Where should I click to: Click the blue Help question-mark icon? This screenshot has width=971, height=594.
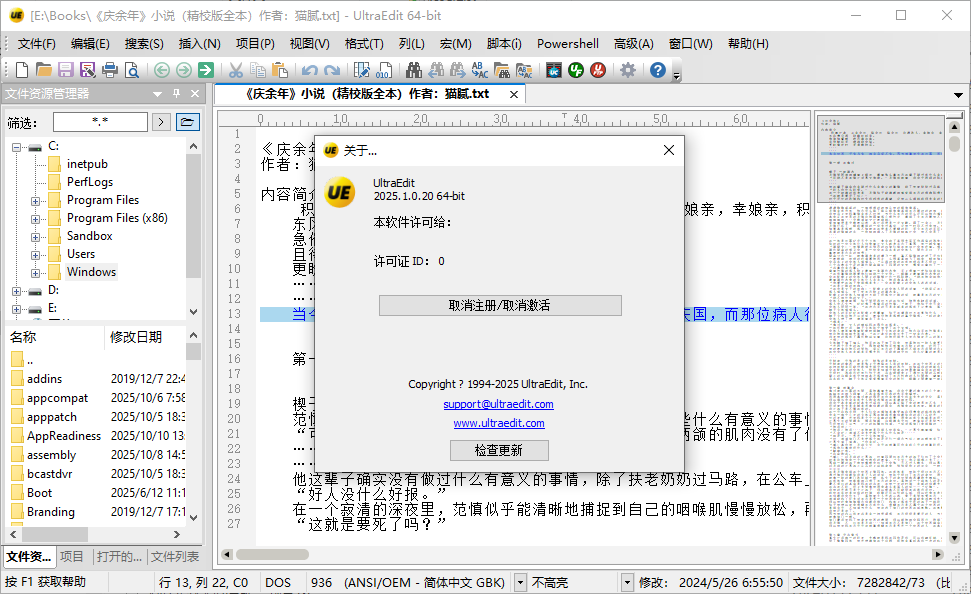click(657, 70)
